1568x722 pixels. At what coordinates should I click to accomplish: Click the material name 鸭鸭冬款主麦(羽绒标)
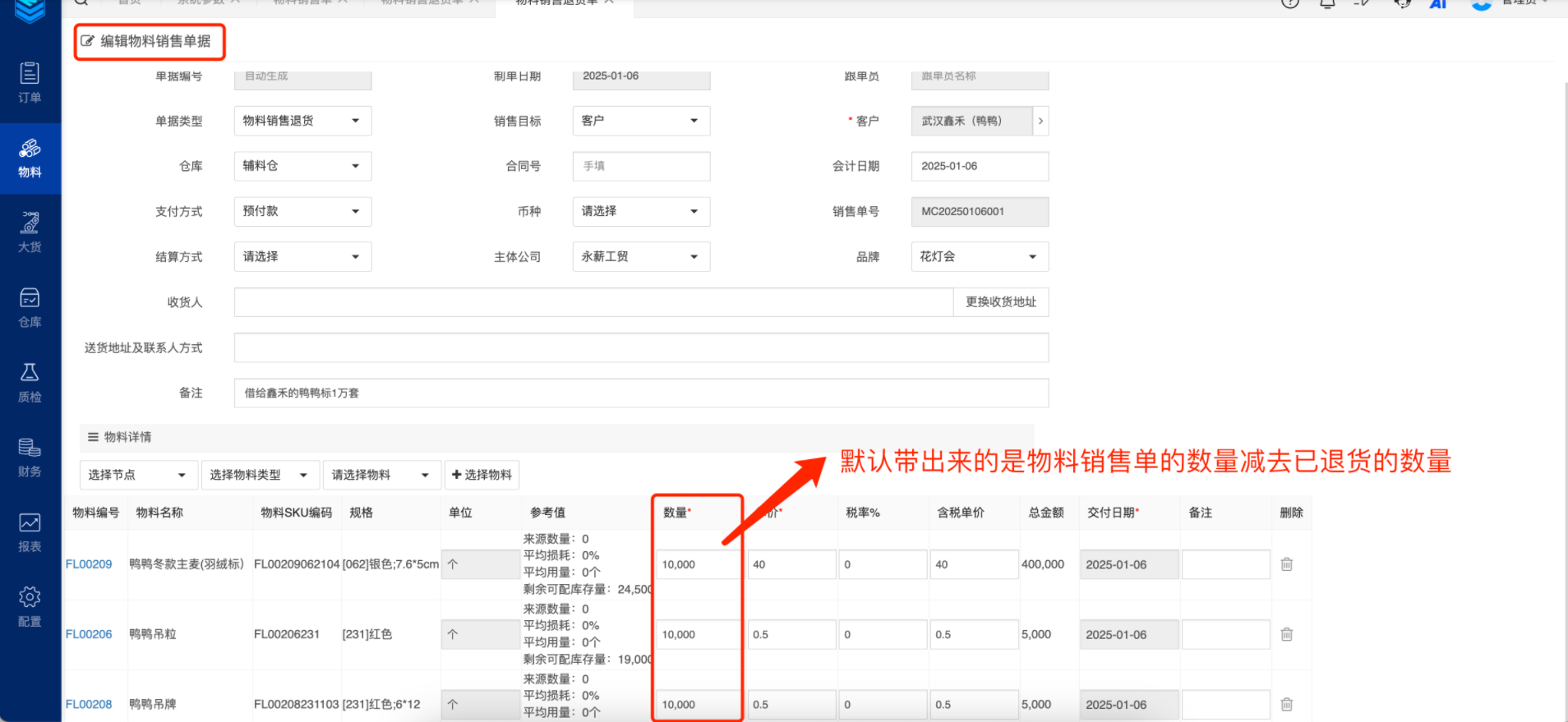click(187, 564)
